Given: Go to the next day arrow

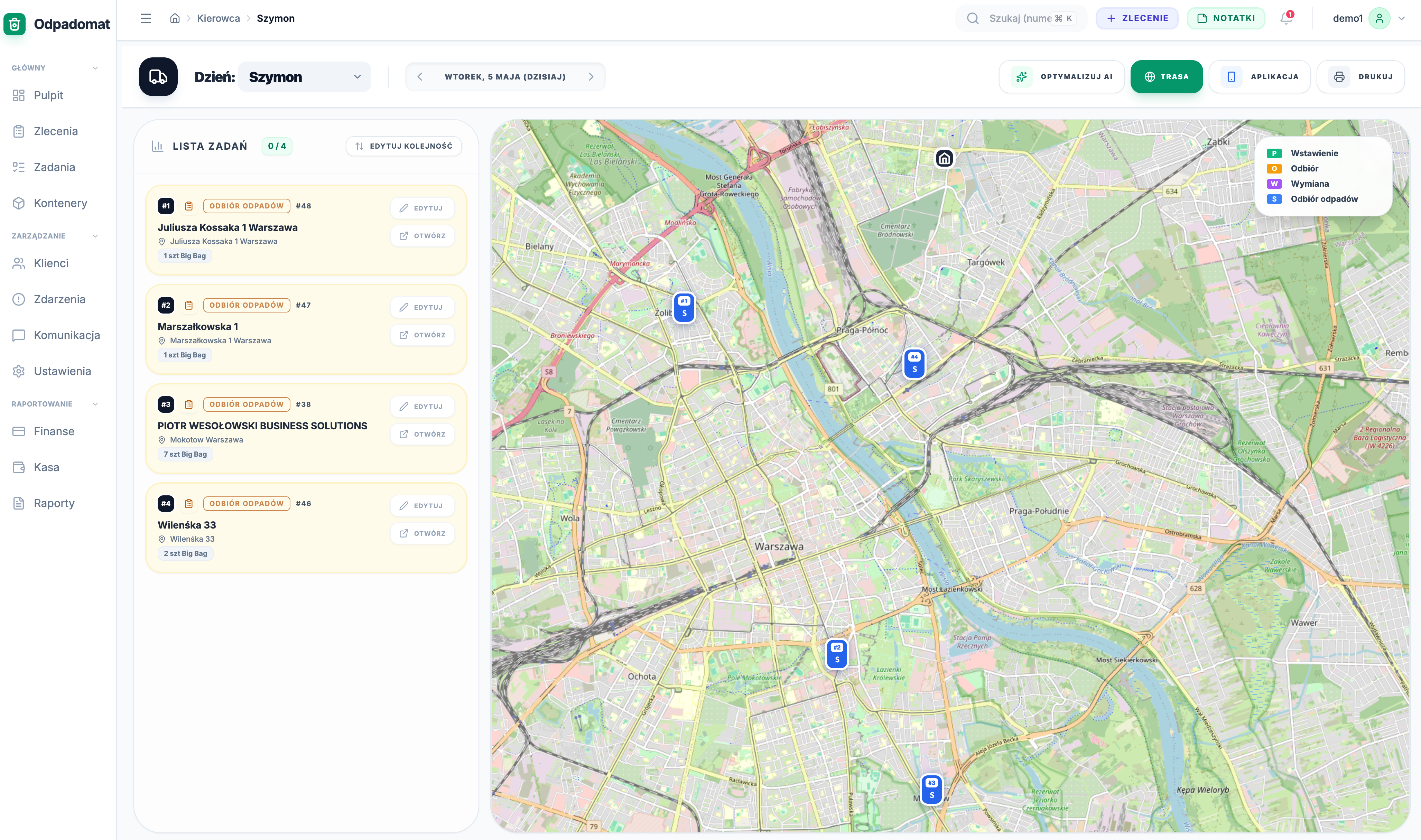Looking at the screenshot, I should point(591,76).
